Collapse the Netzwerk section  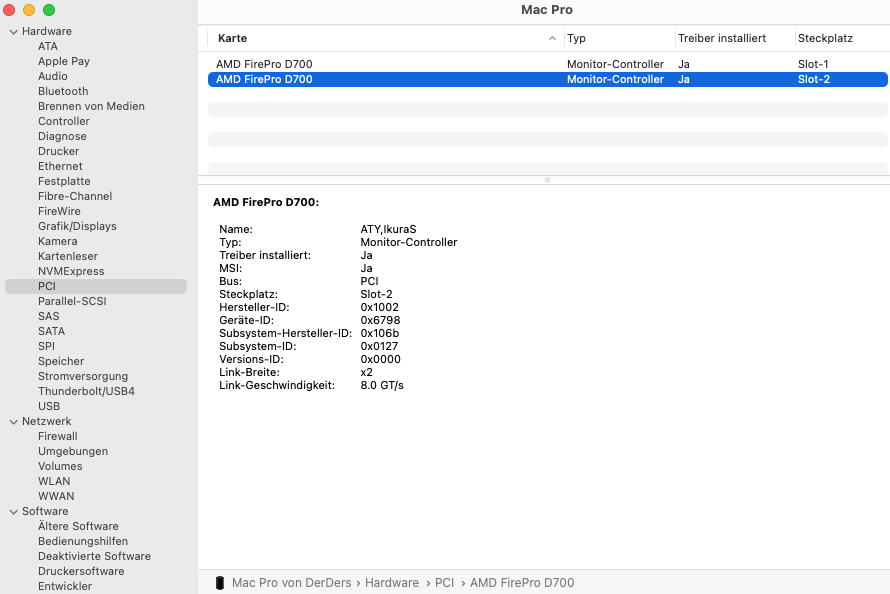(13, 422)
